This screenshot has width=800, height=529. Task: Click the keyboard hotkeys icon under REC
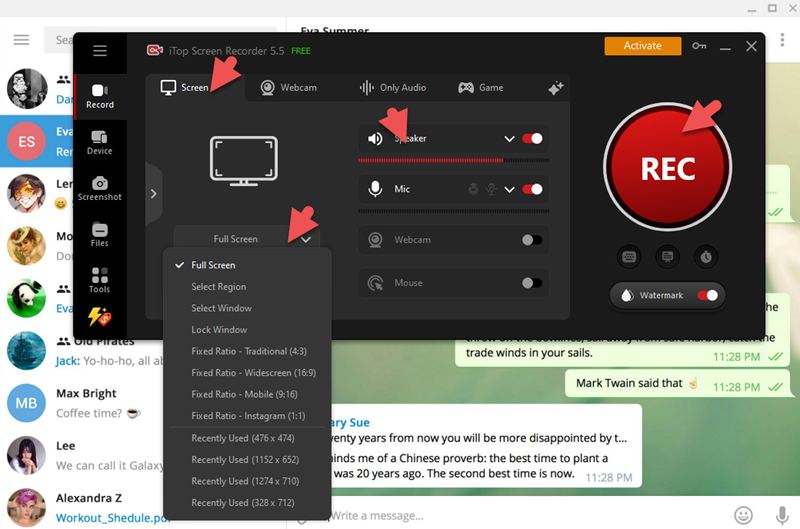tap(629, 256)
